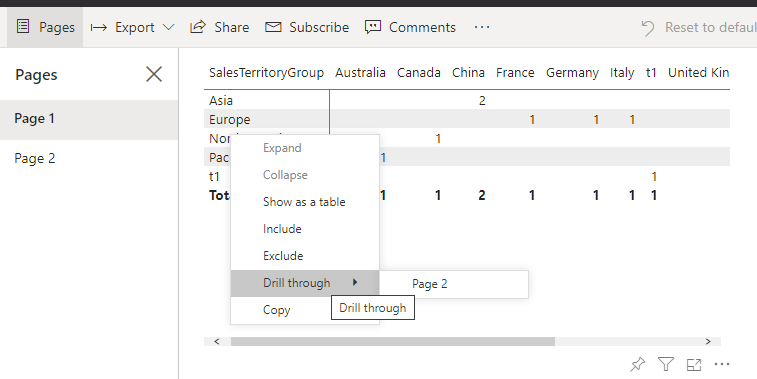This screenshot has width=757, height=379.
Task: Click the Australia column header
Action: [x=360, y=73]
